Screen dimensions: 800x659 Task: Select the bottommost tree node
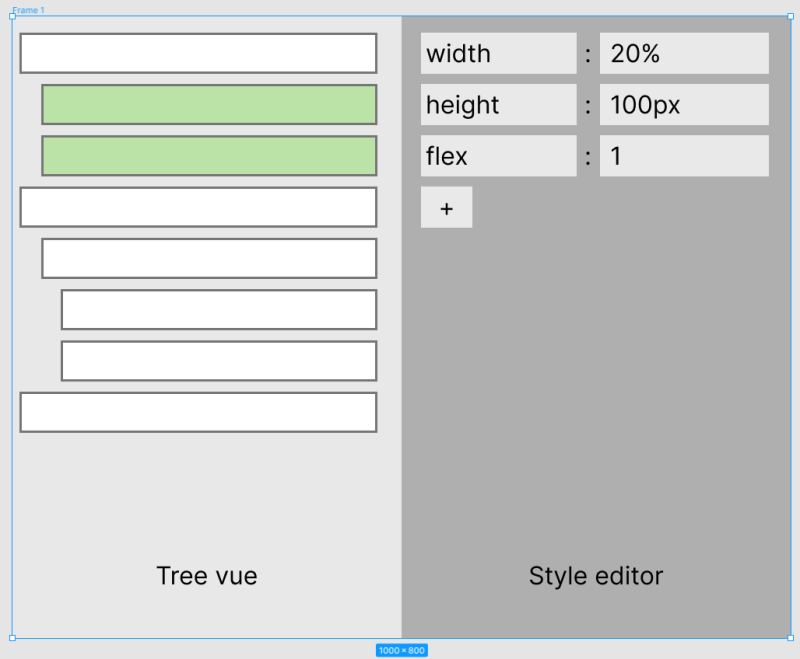pyautogui.click(x=197, y=412)
